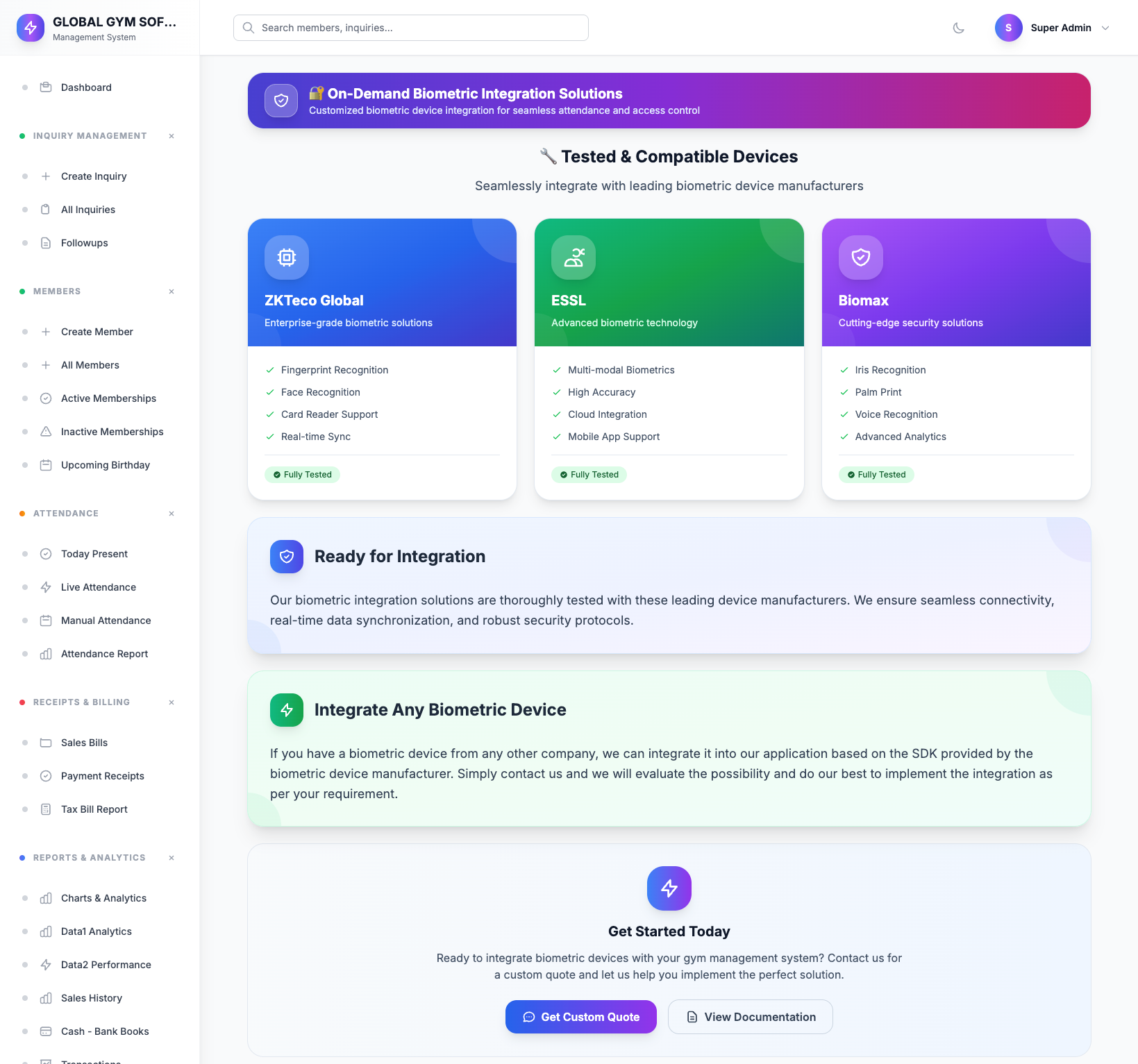1138x1064 pixels.
Task: Open the Super Admin account dropdown
Action: tap(1053, 28)
